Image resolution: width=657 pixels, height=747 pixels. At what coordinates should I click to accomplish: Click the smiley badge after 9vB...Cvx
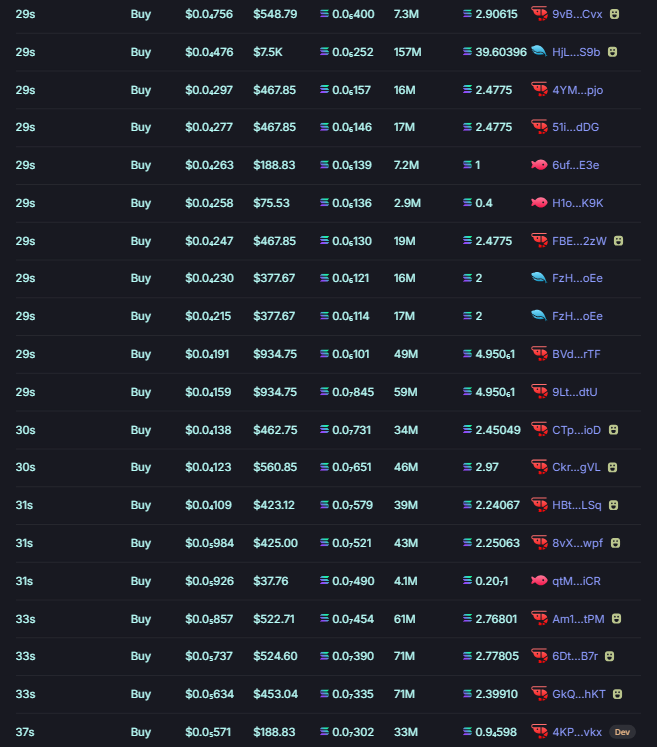coord(615,14)
